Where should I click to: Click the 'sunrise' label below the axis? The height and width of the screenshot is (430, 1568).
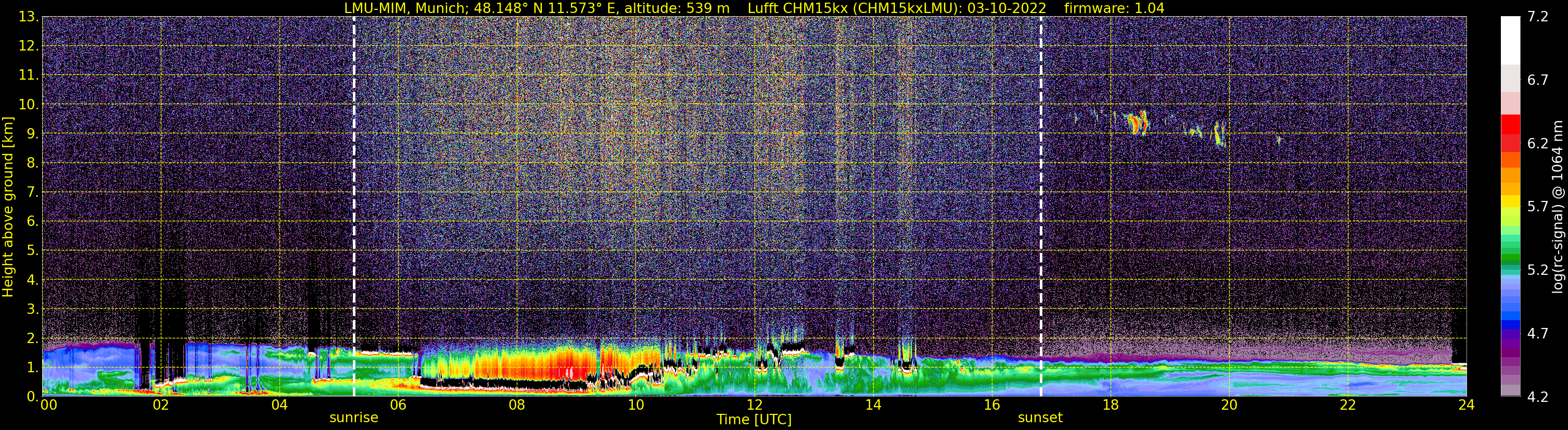pos(354,418)
